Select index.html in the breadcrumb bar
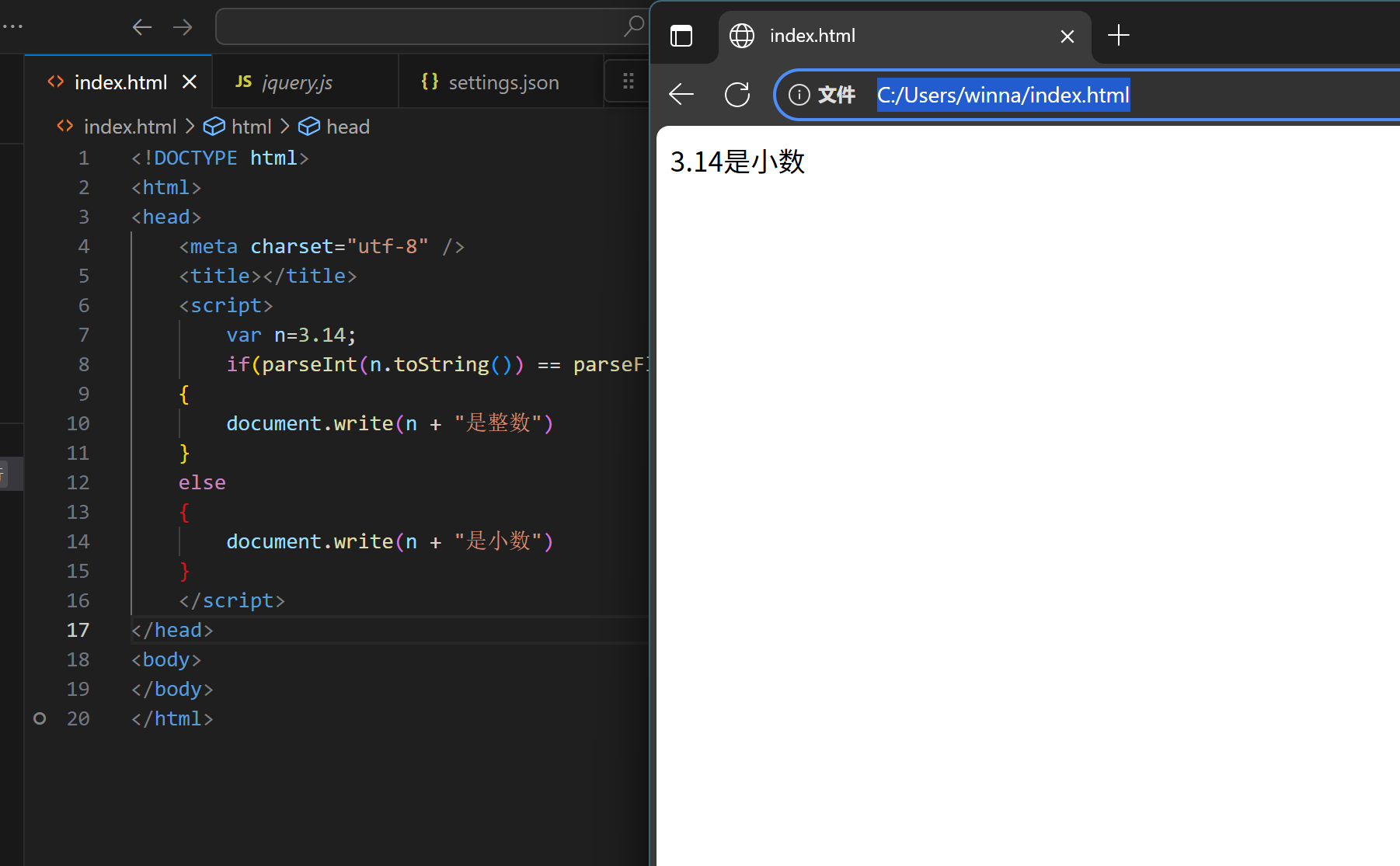Screen dimensions: 1400x866 coord(130,127)
